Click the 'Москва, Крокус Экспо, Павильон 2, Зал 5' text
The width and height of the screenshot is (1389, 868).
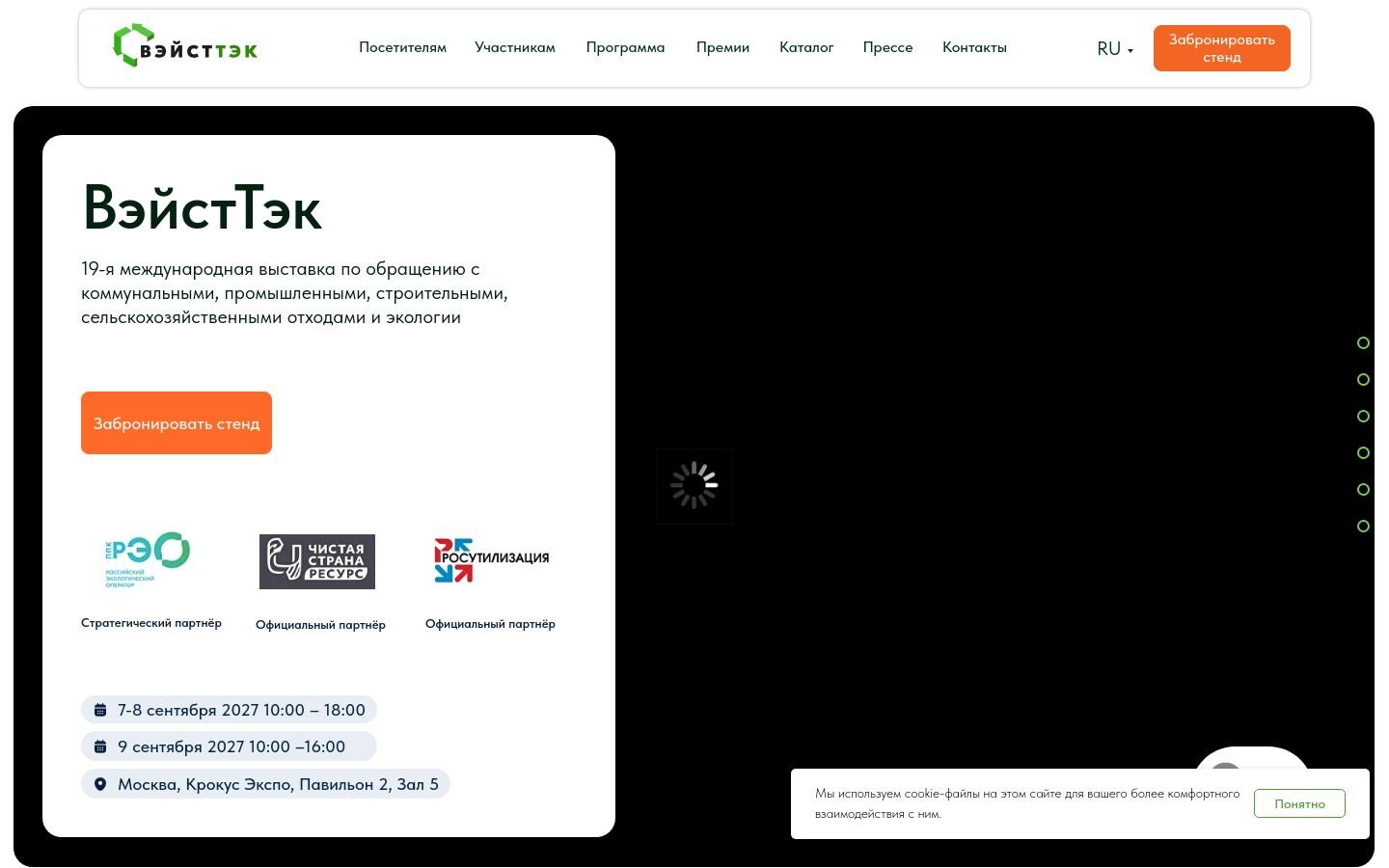278,785
